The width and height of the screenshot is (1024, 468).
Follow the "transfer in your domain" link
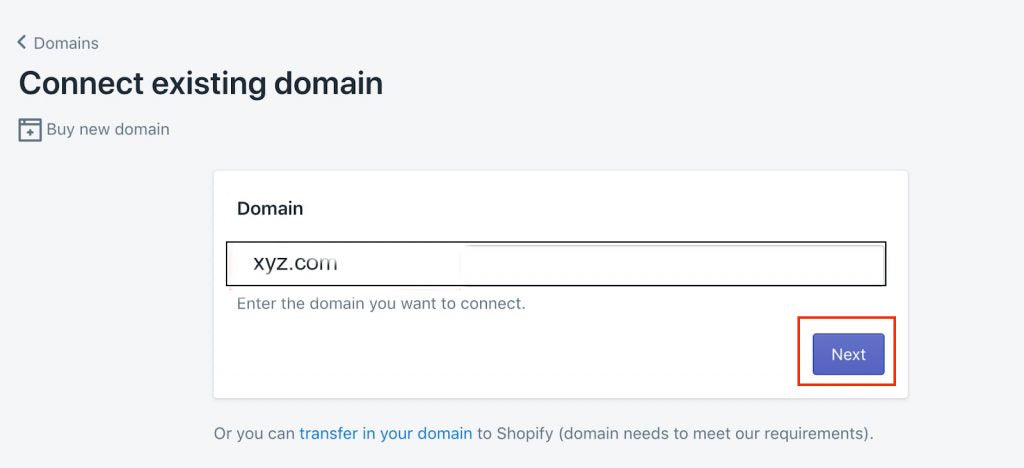click(385, 434)
